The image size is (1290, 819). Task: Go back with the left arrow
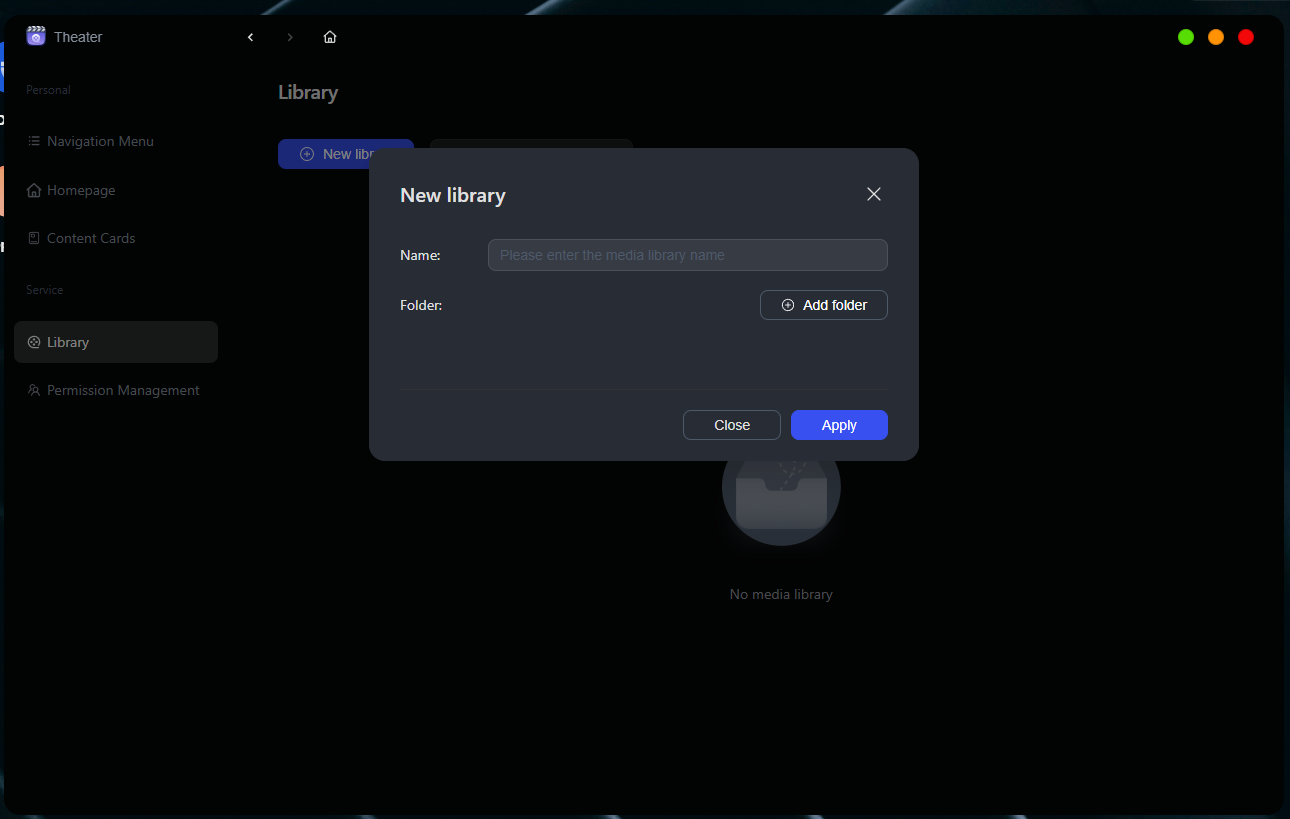click(x=250, y=37)
